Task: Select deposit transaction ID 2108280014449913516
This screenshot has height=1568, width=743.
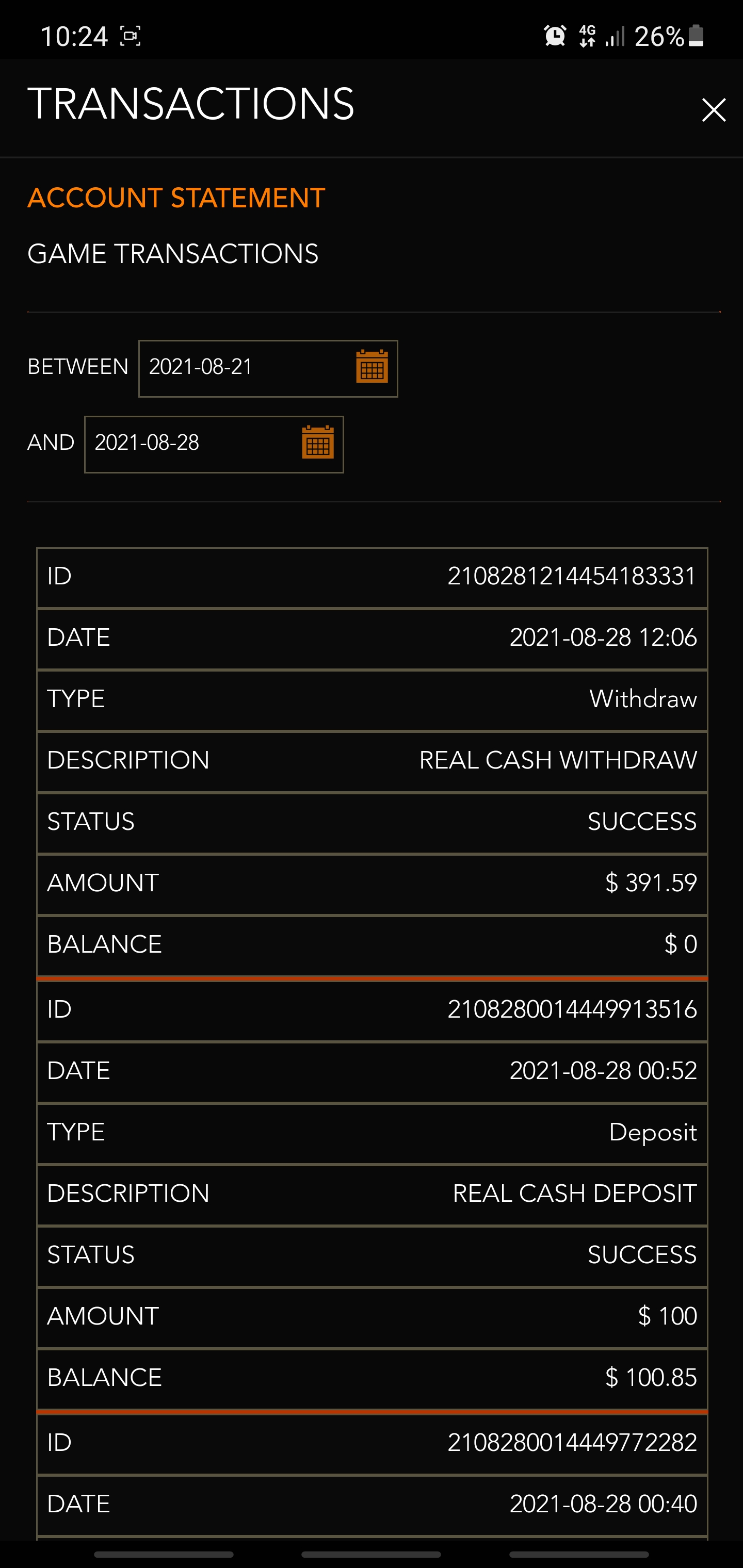Action: [x=571, y=1010]
